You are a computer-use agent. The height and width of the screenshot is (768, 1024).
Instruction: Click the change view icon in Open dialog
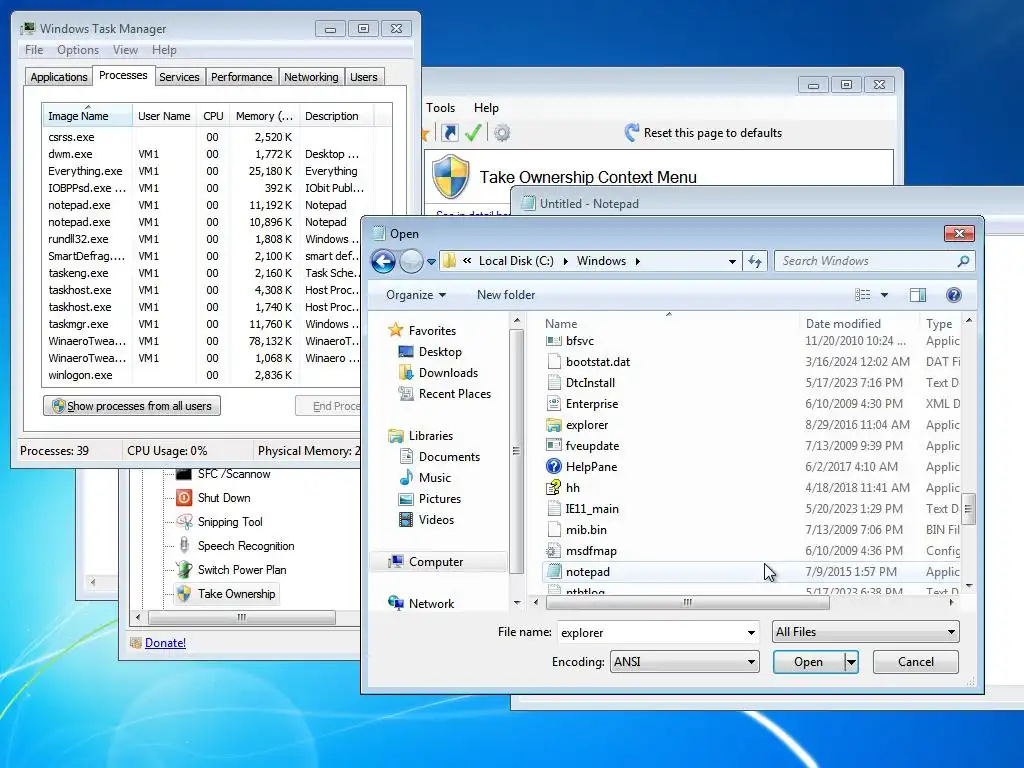863,295
